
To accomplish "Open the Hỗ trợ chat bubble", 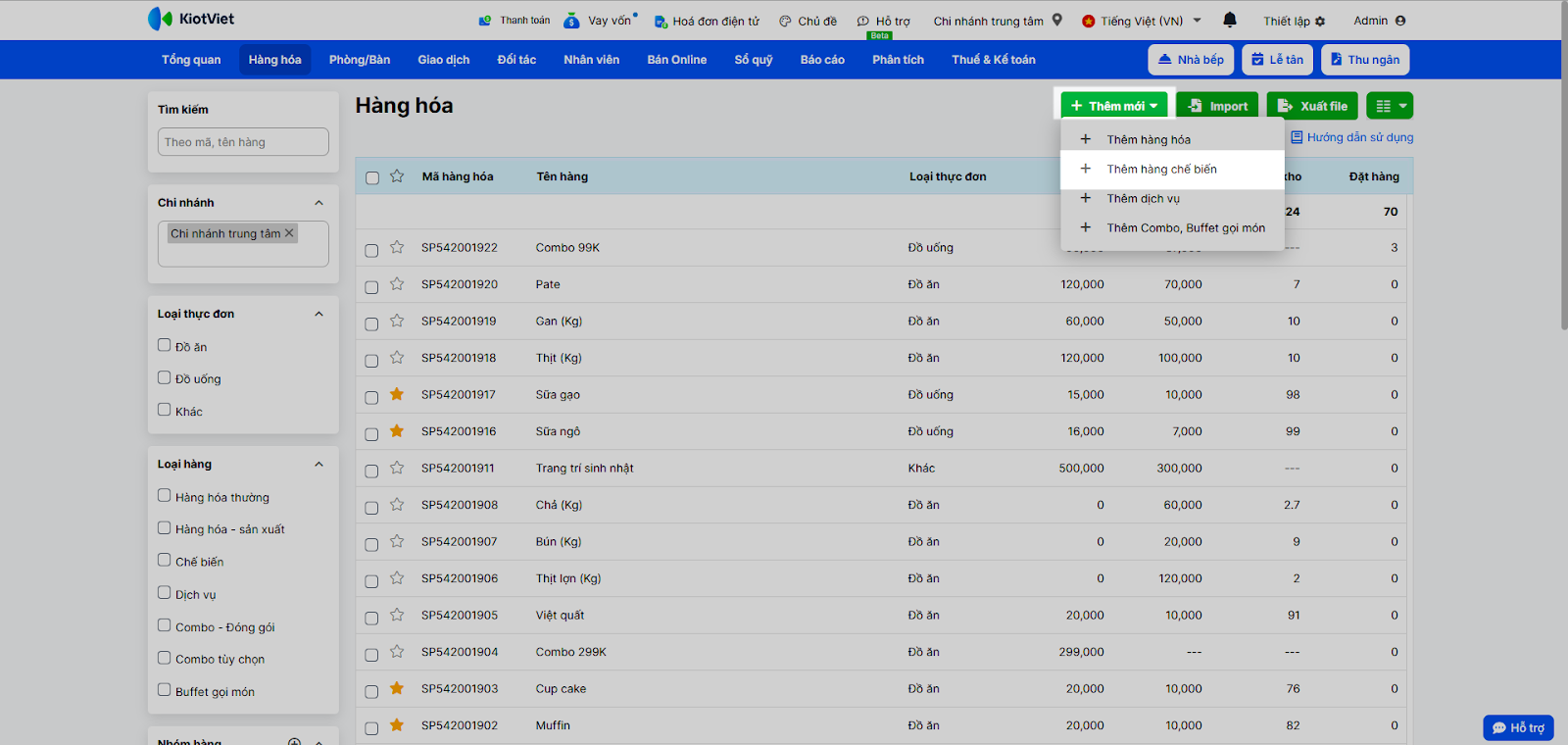I will tap(1518, 727).
